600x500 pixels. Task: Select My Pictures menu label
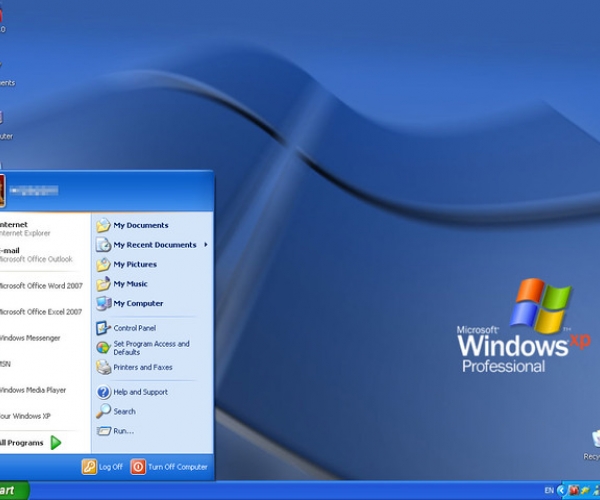135,264
